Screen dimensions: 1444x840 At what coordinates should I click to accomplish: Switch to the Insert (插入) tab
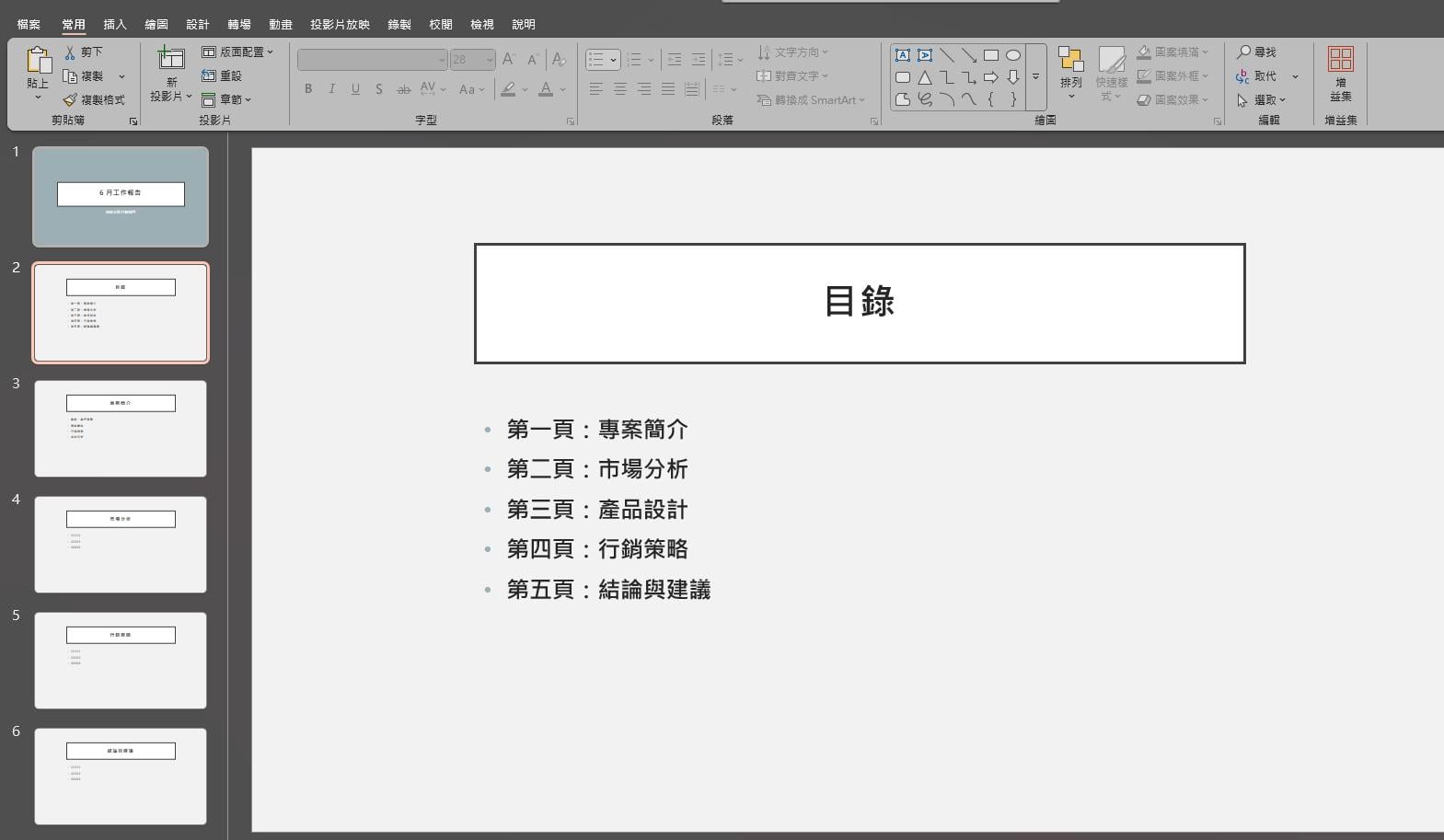(115, 25)
